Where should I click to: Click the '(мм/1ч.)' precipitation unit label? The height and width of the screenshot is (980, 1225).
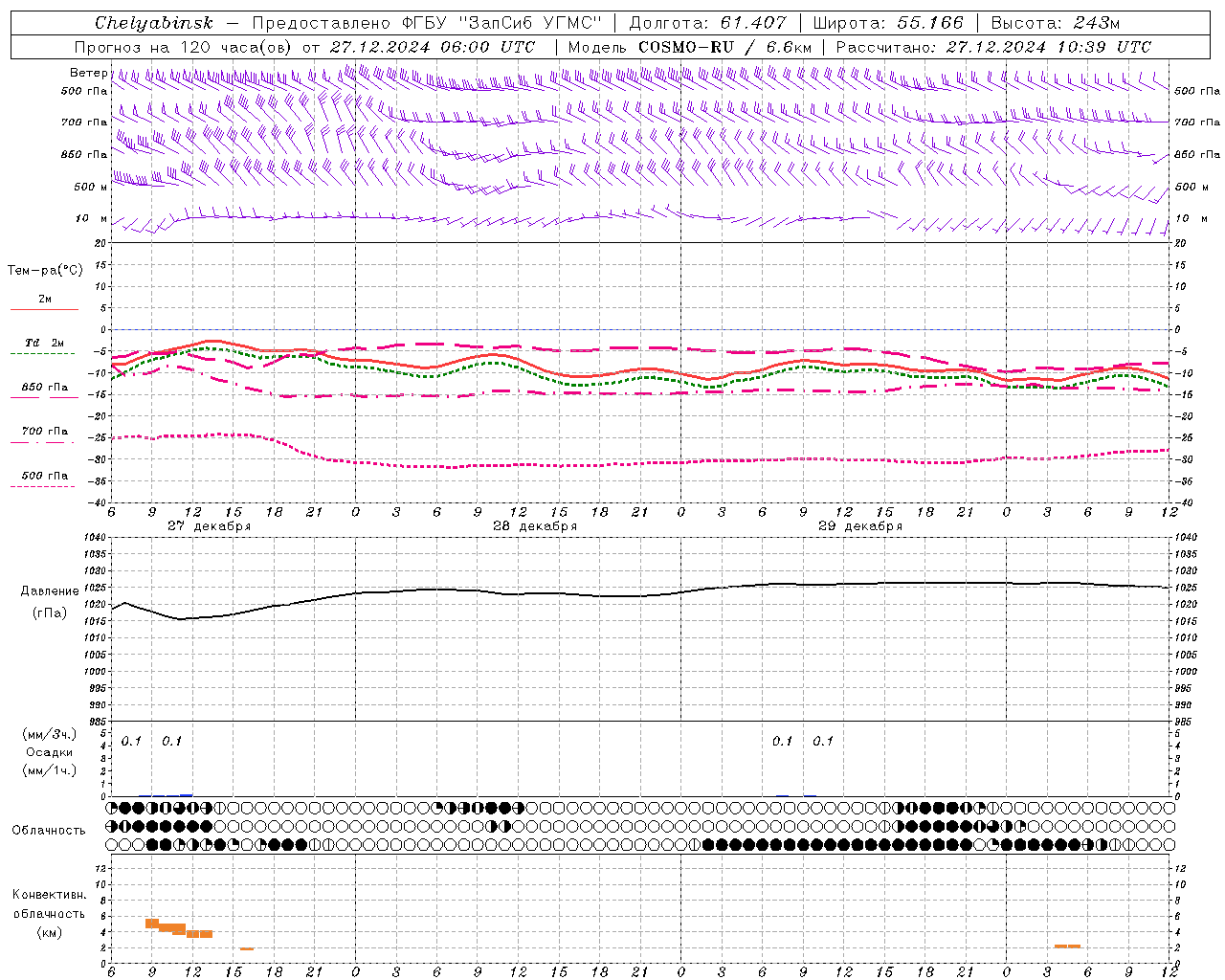[x=50, y=770]
